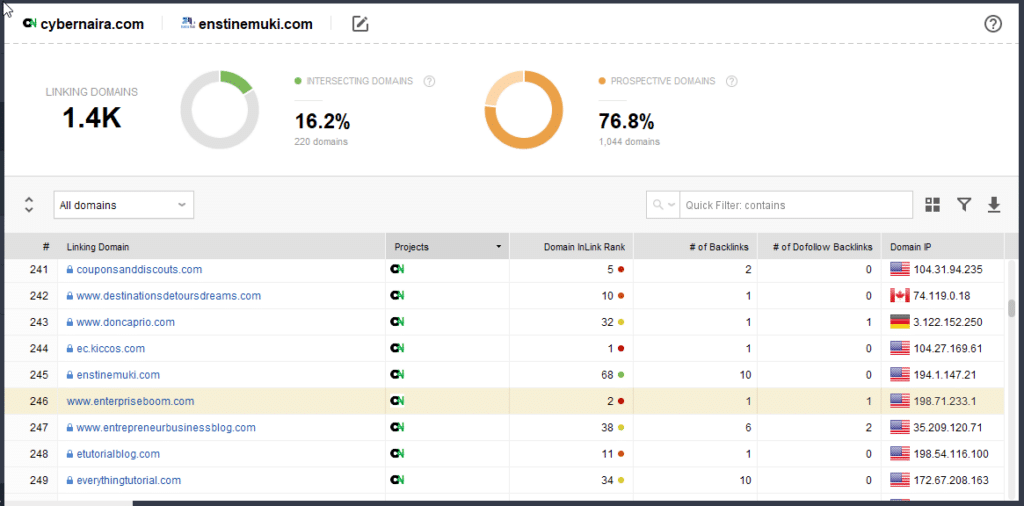Screen dimensions: 1024x506
Task: Open the help question mark icon
Action: [992, 24]
